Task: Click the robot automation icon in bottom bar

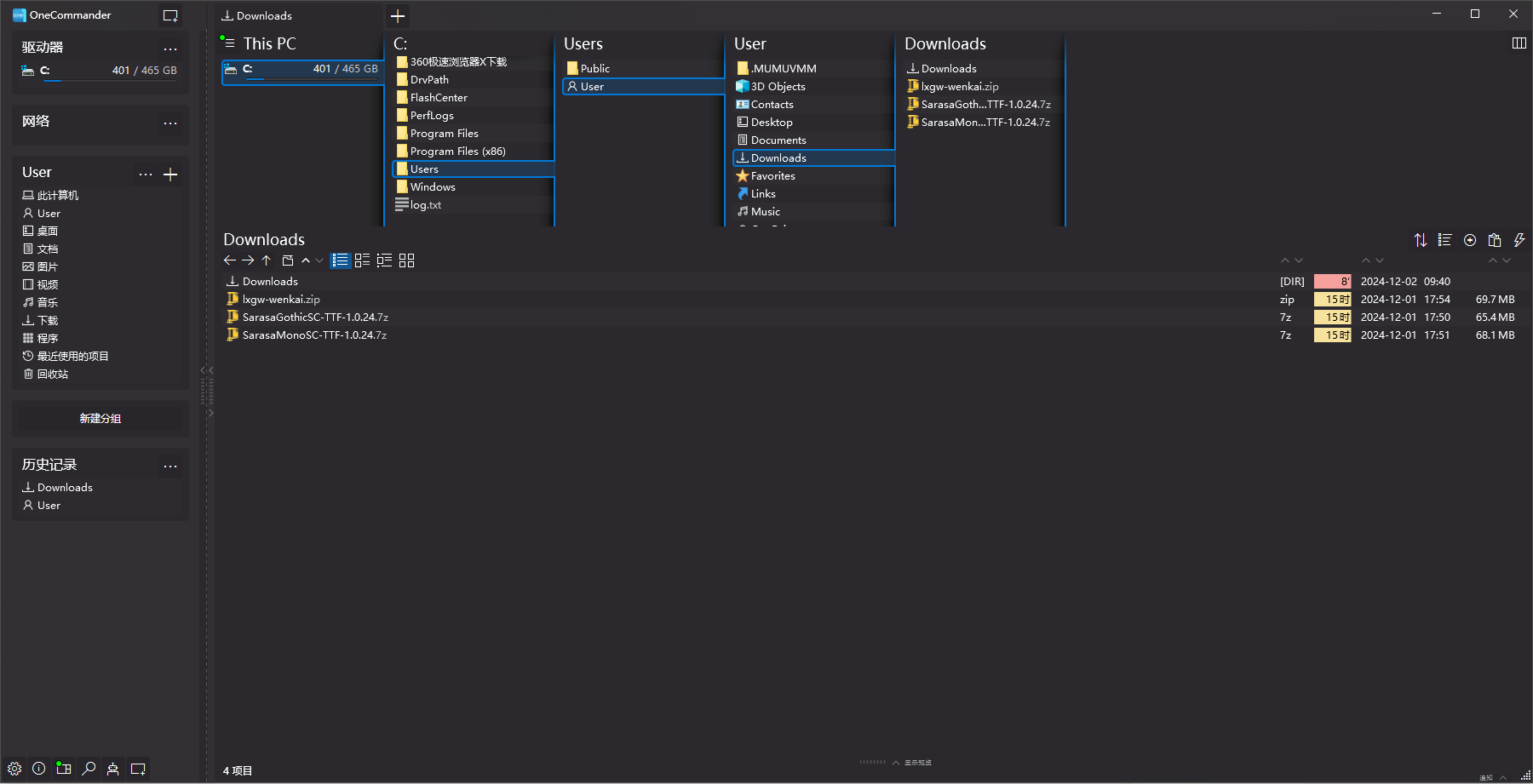Action: (x=112, y=769)
